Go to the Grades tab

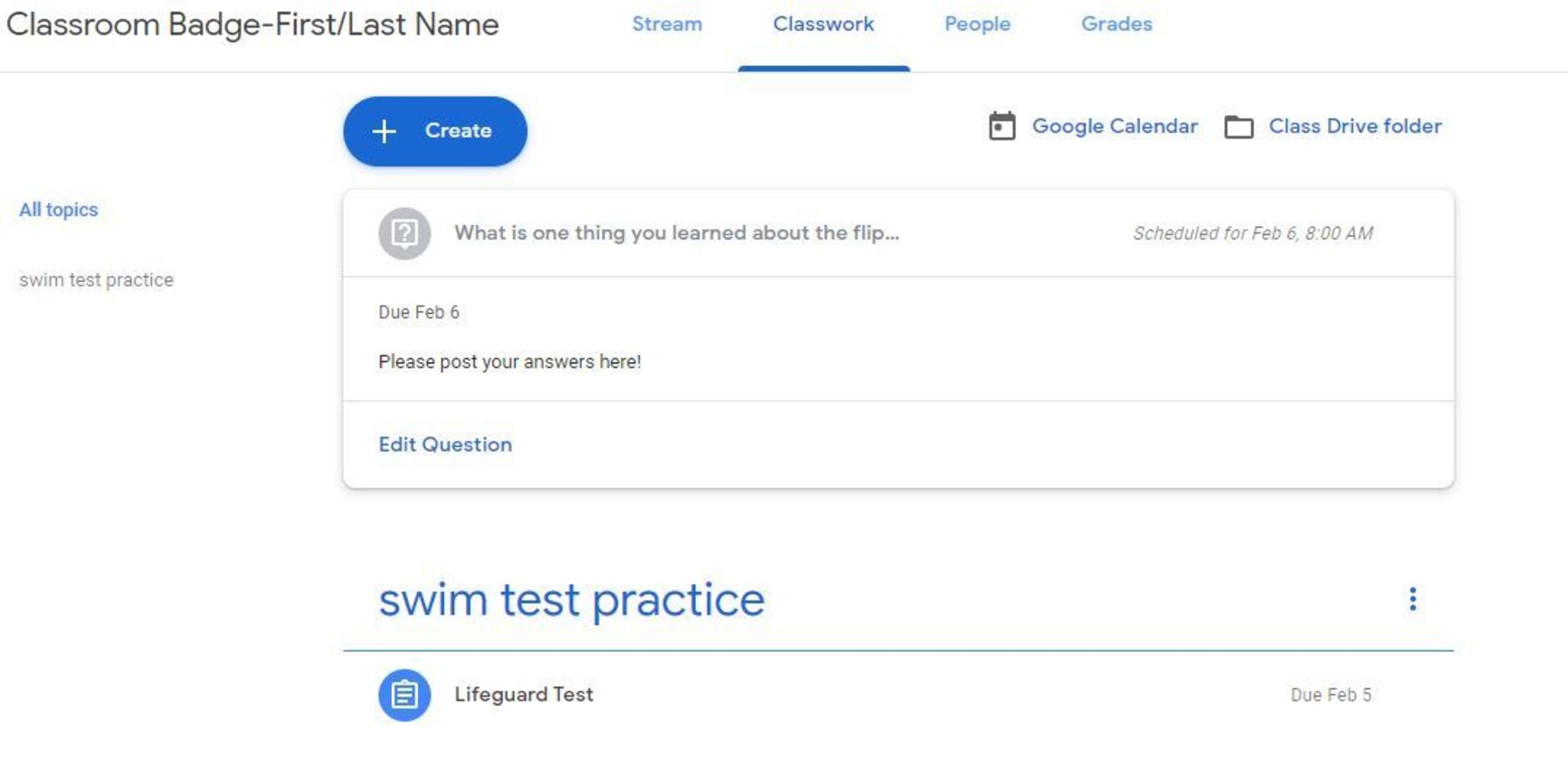(x=1116, y=24)
